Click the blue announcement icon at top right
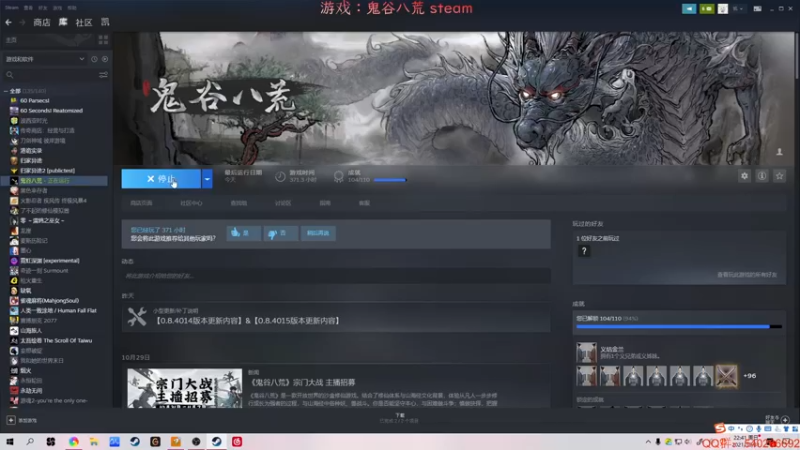 coord(689,9)
